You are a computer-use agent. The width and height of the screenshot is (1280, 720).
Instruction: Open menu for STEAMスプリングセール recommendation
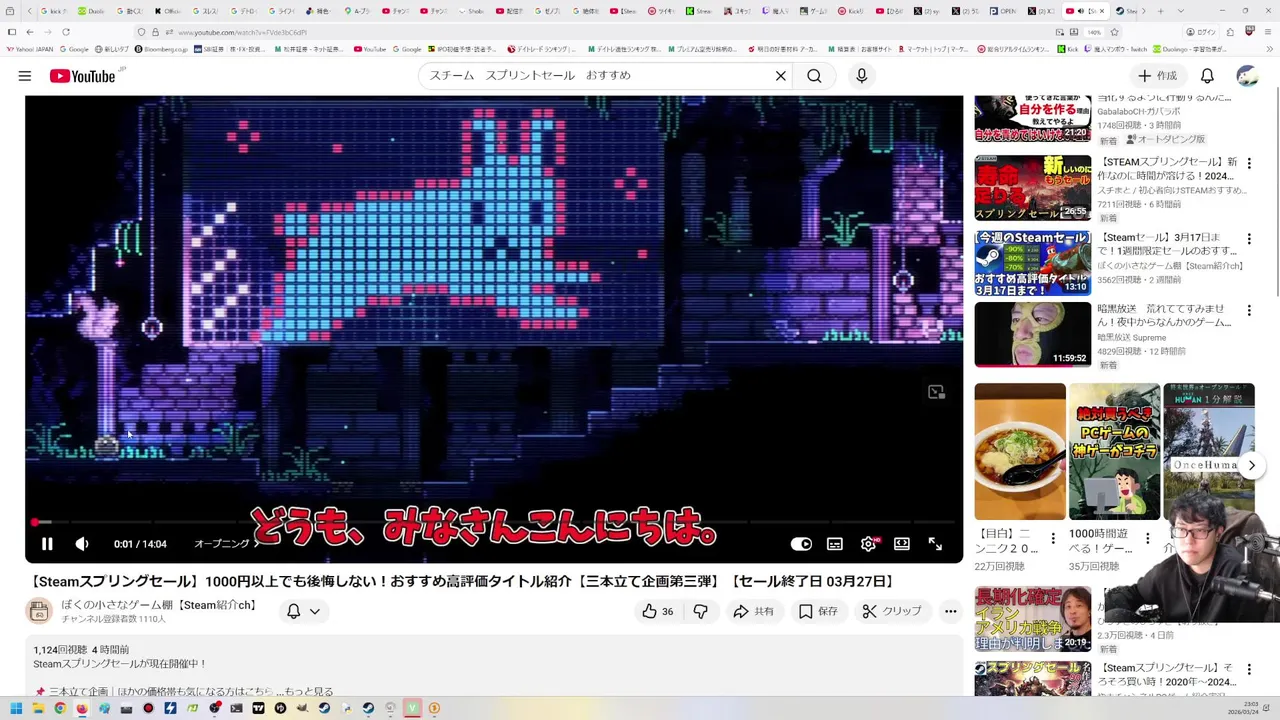click(x=1248, y=164)
